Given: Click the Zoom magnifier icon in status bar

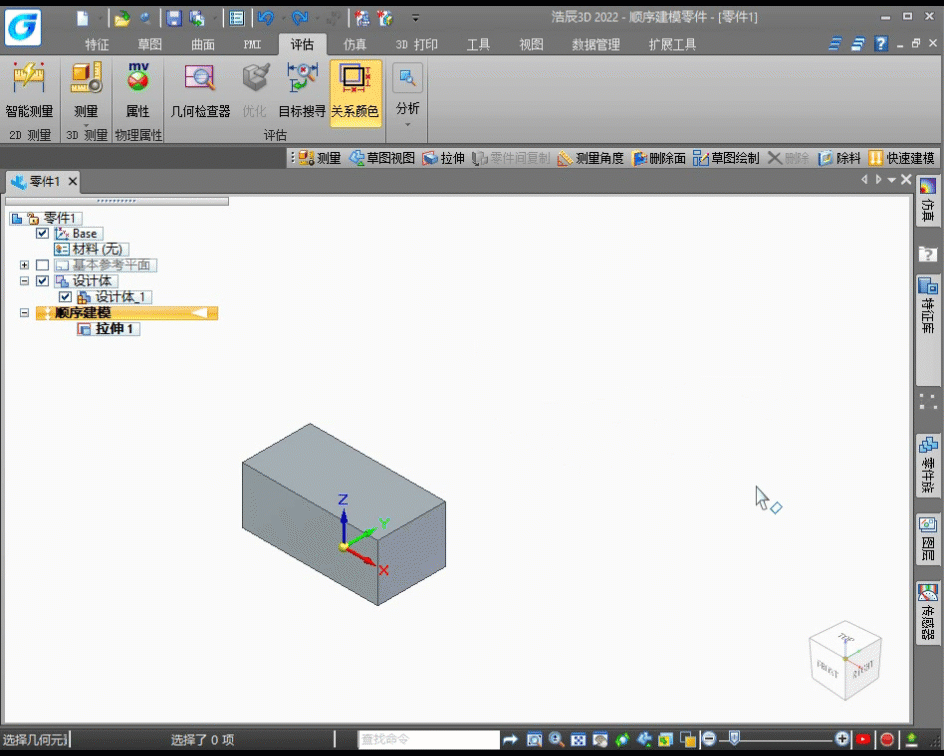Looking at the screenshot, I should (556, 739).
